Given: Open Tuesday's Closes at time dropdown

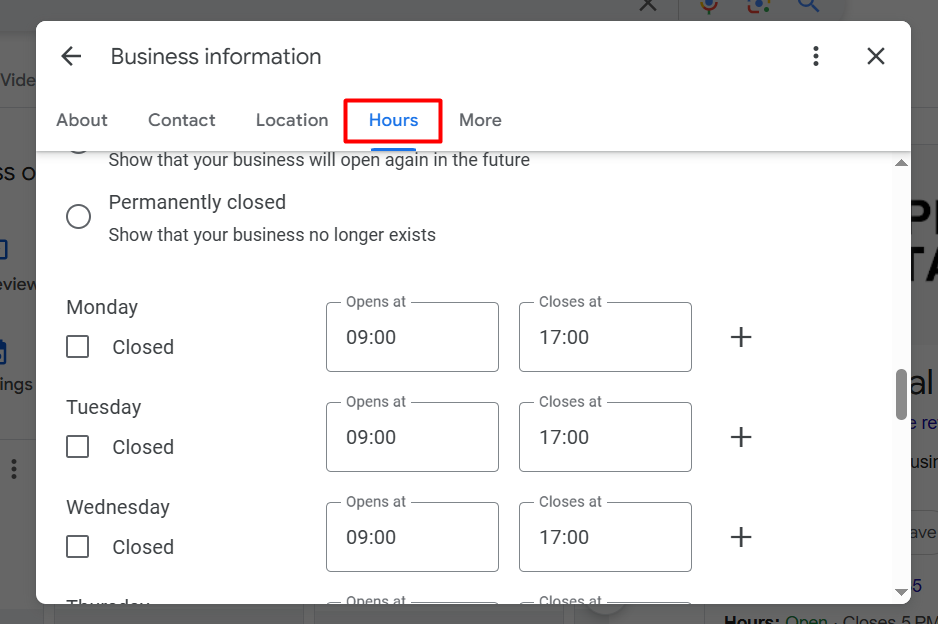Looking at the screenshot, I should pyautogui.click(x=605, y=437).
